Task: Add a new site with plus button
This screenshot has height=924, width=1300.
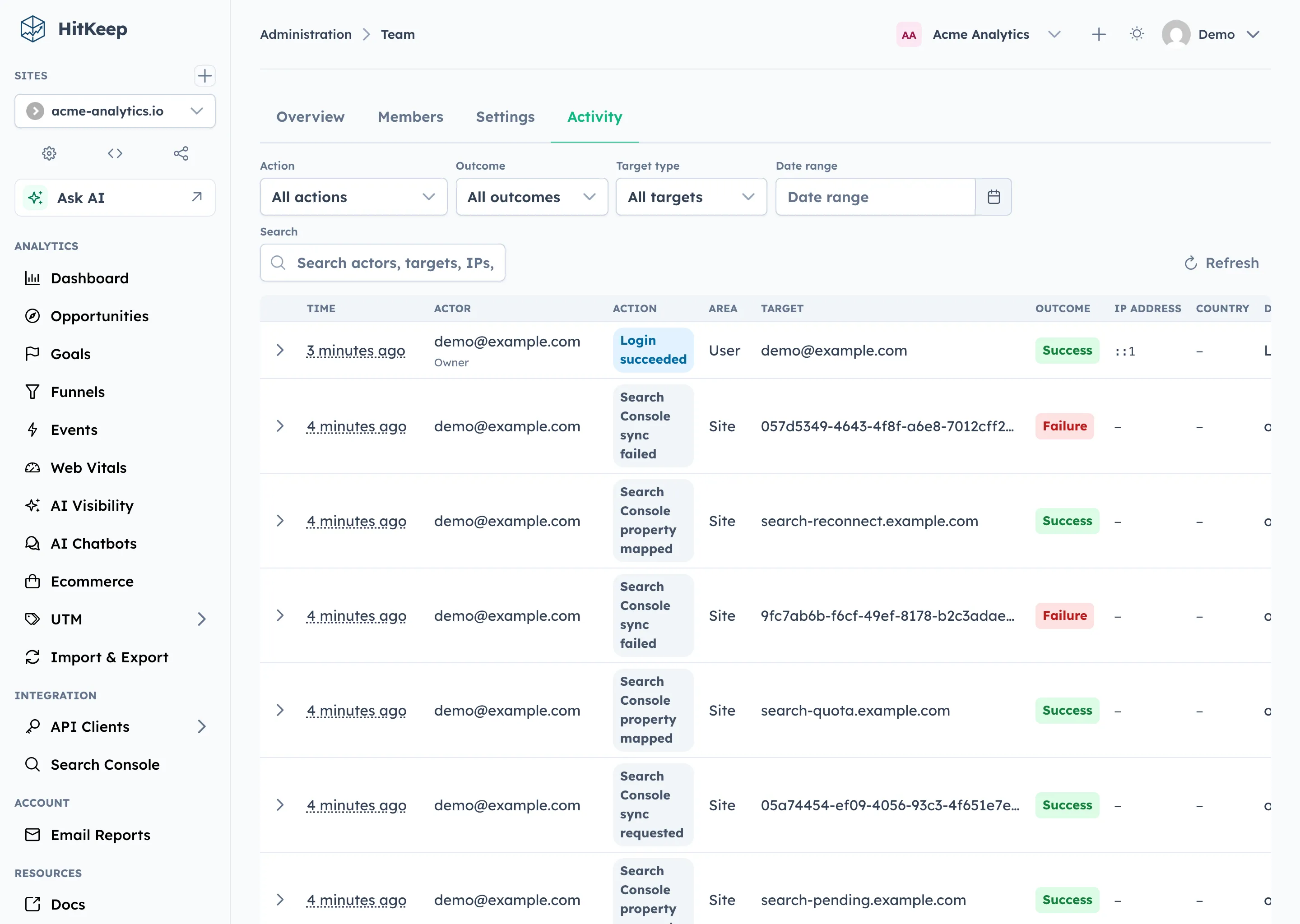Action: click(x=204, y=76)
